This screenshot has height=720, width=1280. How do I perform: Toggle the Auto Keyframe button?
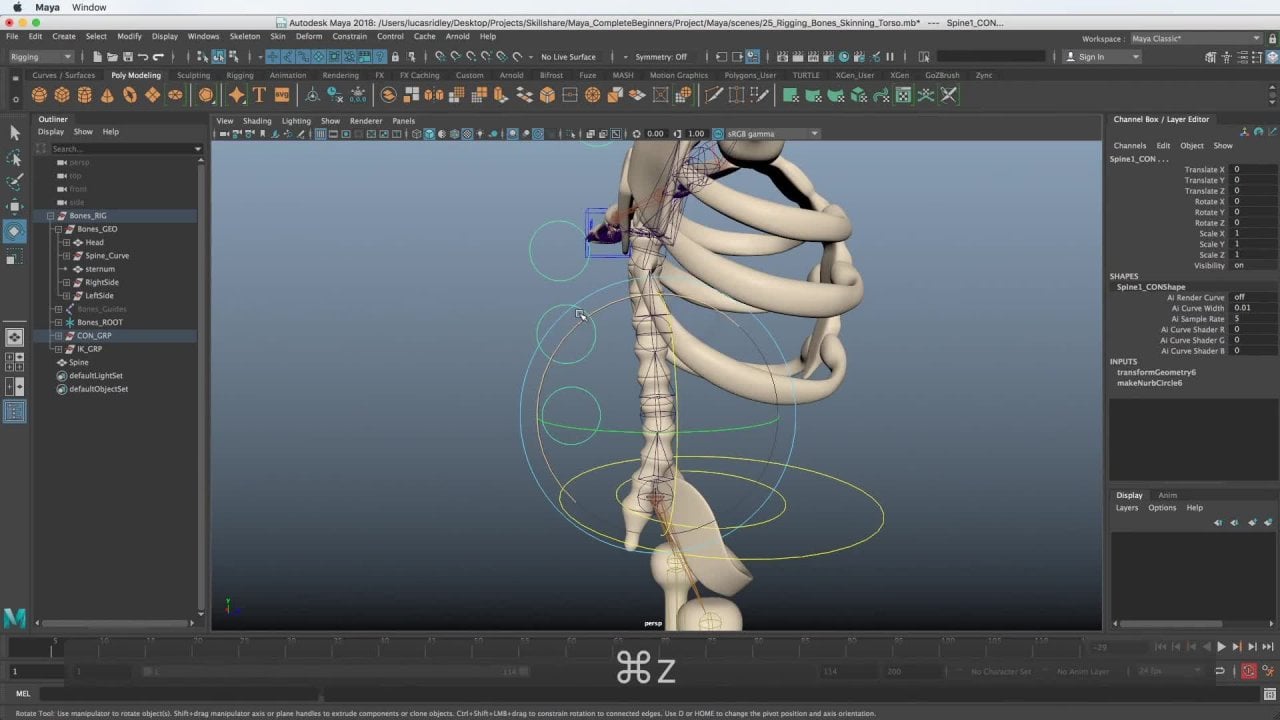pyautogui.click(x=1248, y=671)
